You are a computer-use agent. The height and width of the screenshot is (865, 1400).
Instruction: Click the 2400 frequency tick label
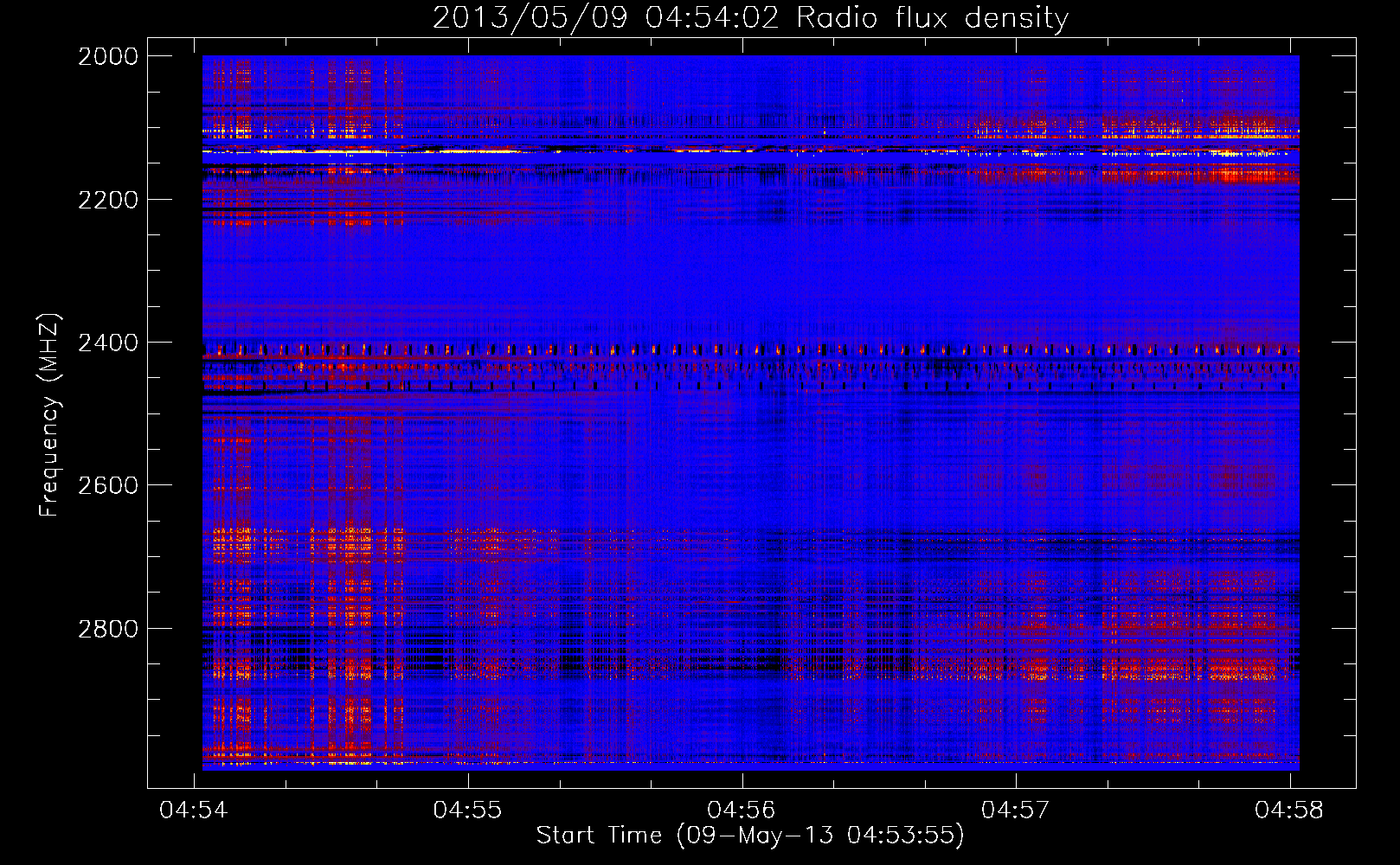click(108, 343)
